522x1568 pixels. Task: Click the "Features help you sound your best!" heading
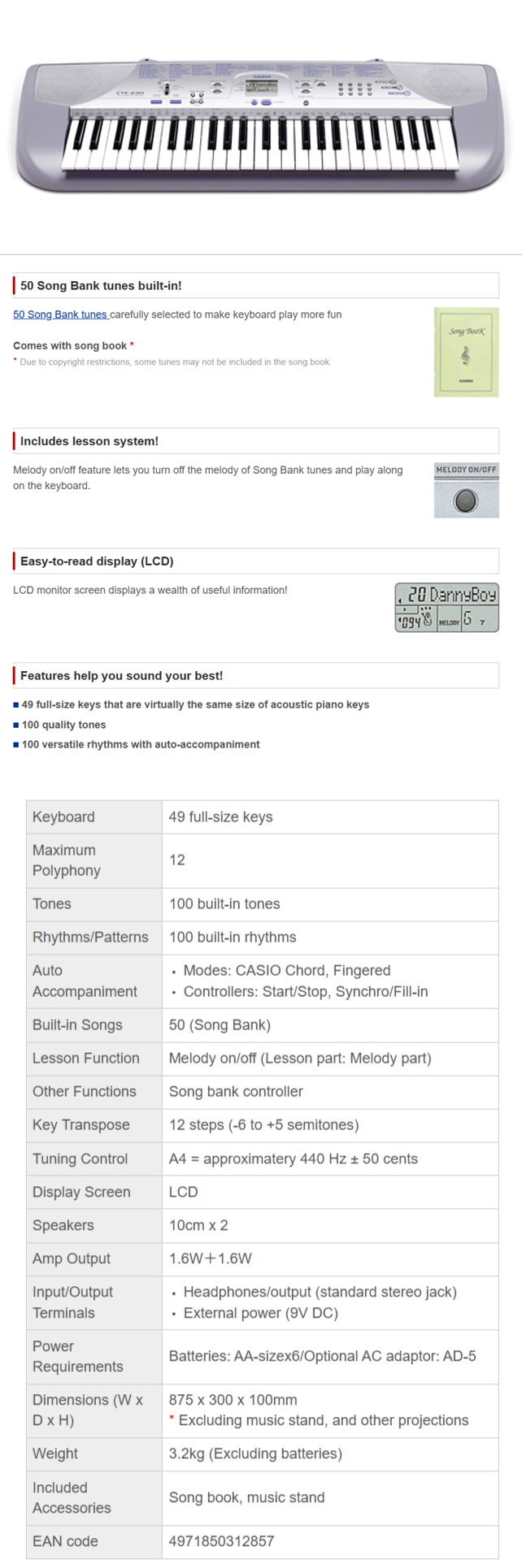pos(121,676)
